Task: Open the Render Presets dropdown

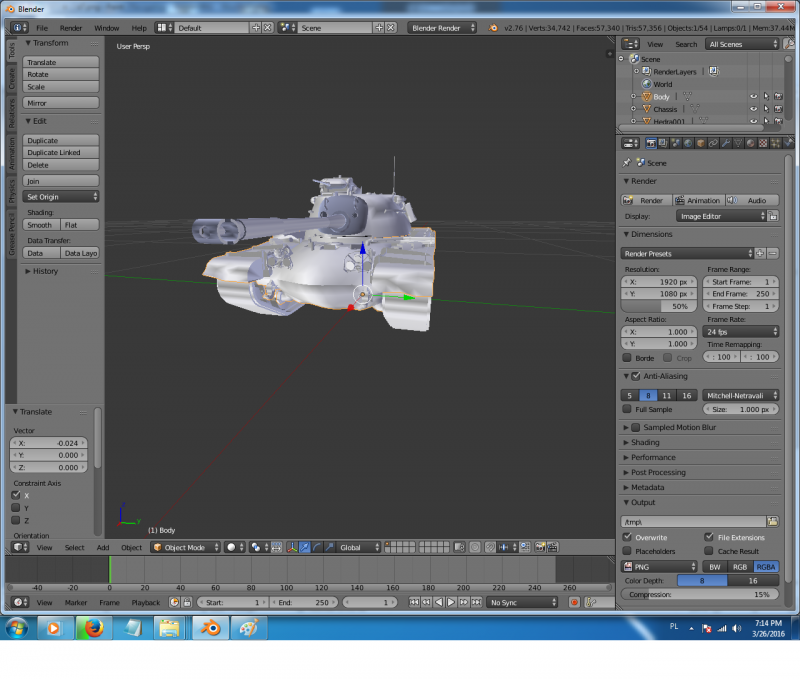Action: coord(687,254)
